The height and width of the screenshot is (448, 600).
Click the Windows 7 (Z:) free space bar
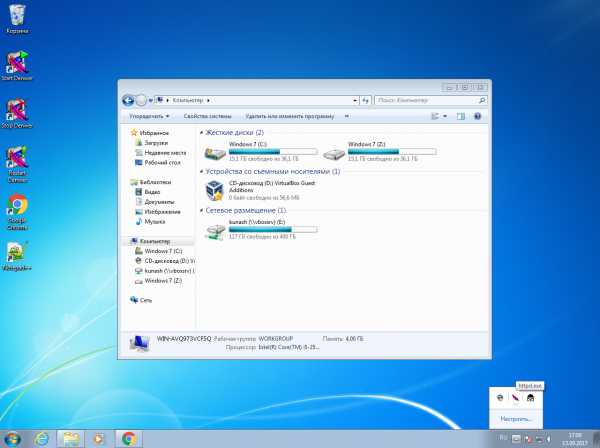(392, 152)
